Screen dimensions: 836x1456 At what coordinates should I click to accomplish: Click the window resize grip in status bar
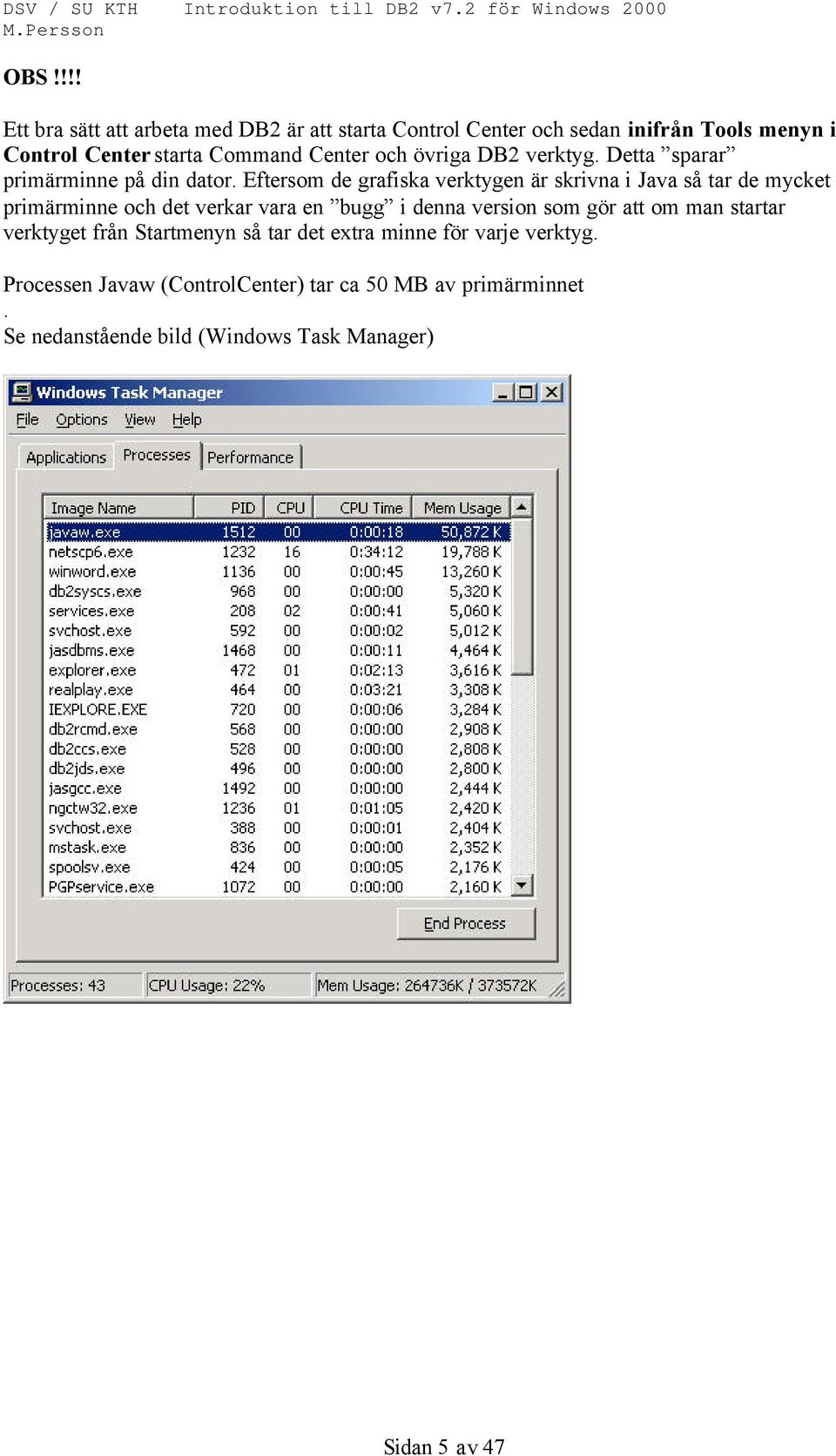[x=557, y=989]
